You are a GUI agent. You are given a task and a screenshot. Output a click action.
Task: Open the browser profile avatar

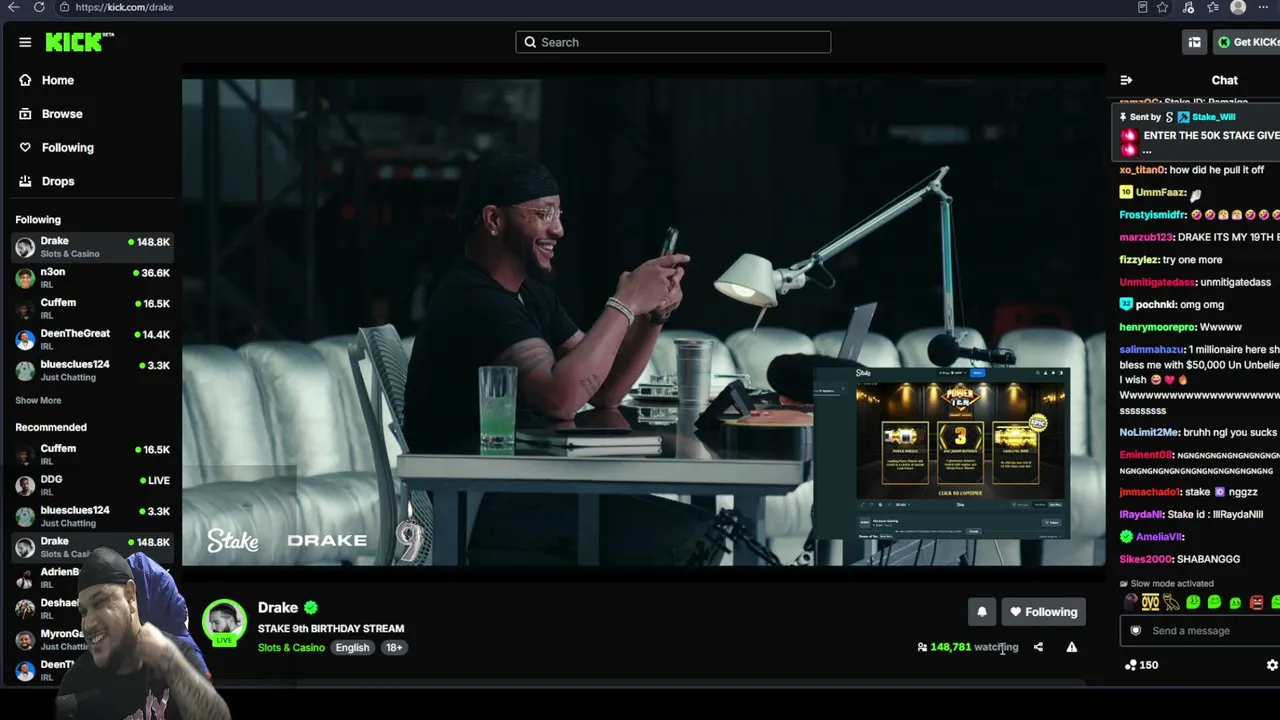tap(1238, 7)
